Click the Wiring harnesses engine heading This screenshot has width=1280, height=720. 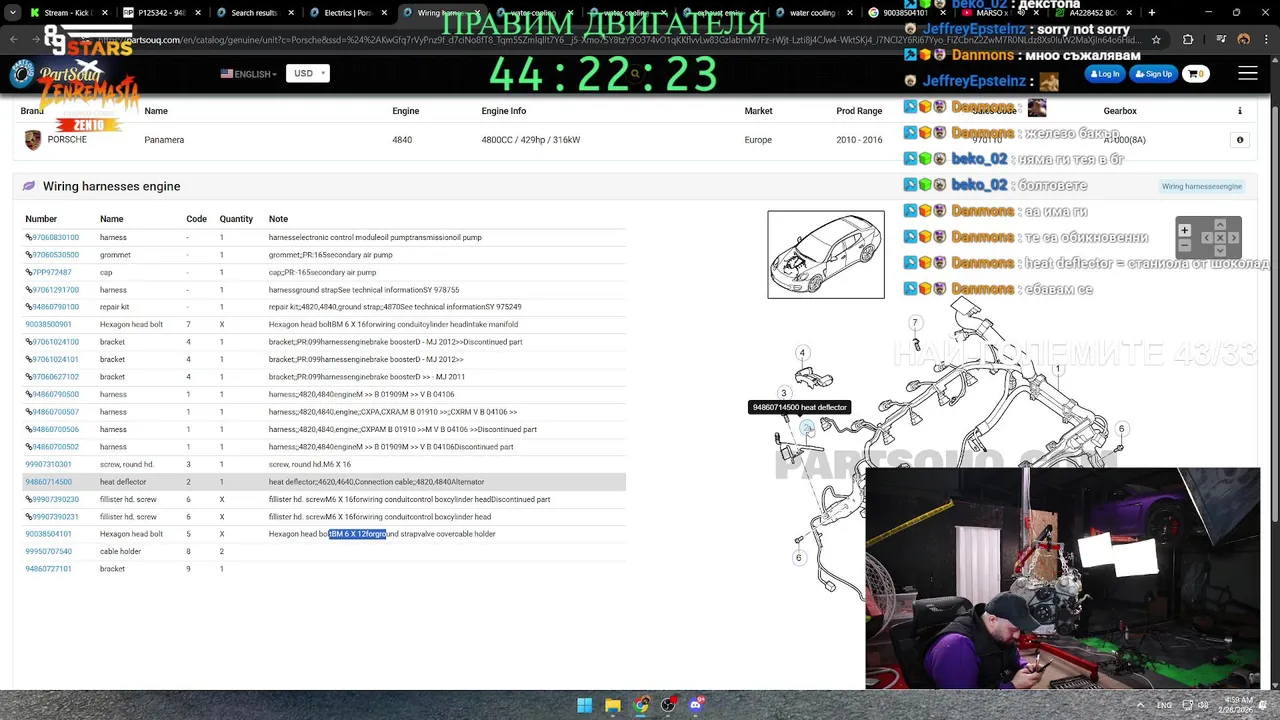coord(111,186)
